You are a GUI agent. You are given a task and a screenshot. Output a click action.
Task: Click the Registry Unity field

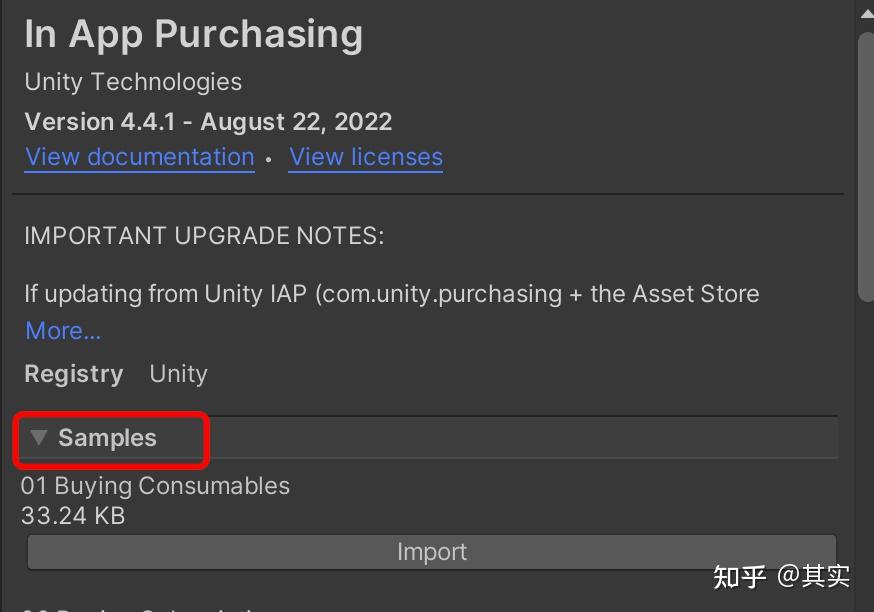115,374
